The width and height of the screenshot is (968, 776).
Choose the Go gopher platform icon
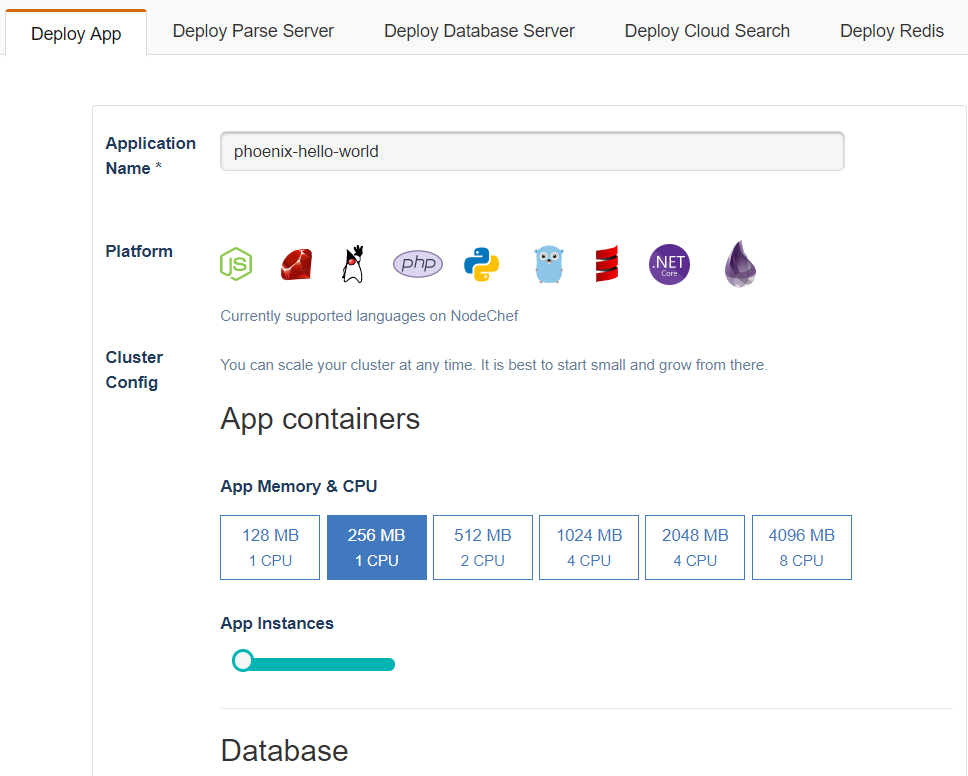click(548, 265)
